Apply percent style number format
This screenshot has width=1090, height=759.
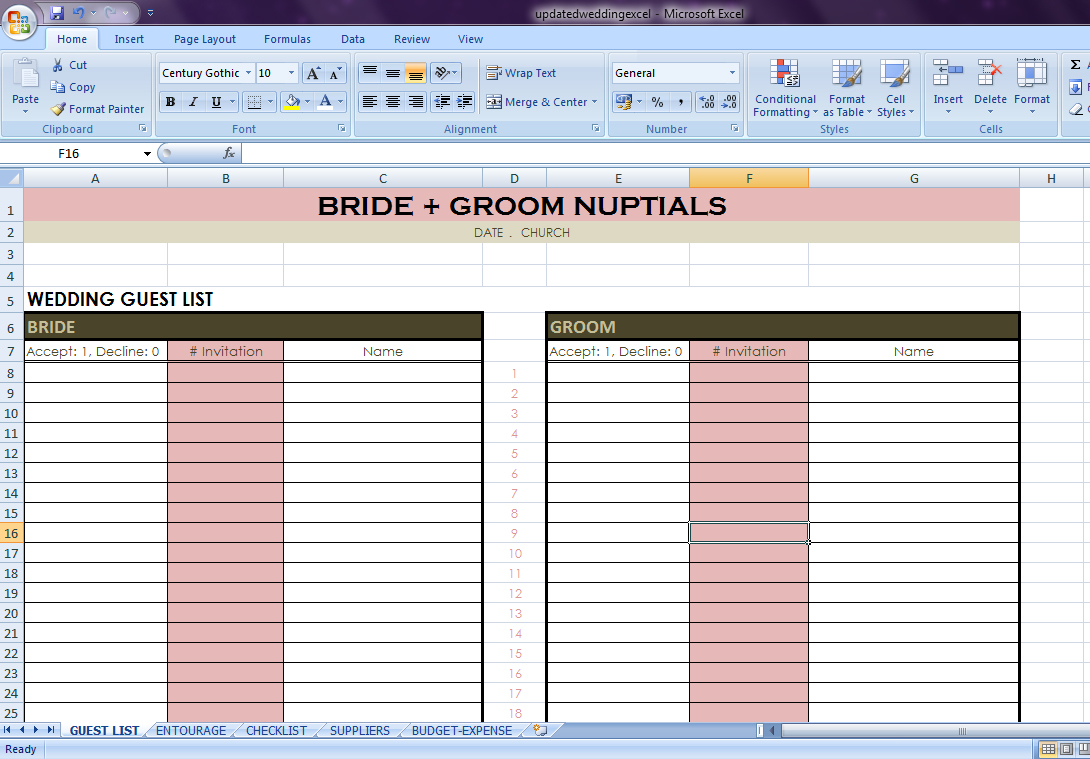tap(658, 102)
